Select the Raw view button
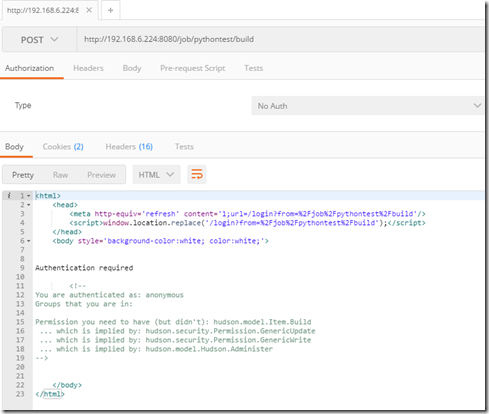This screenshot has height=414, width=489. [60, 175]
